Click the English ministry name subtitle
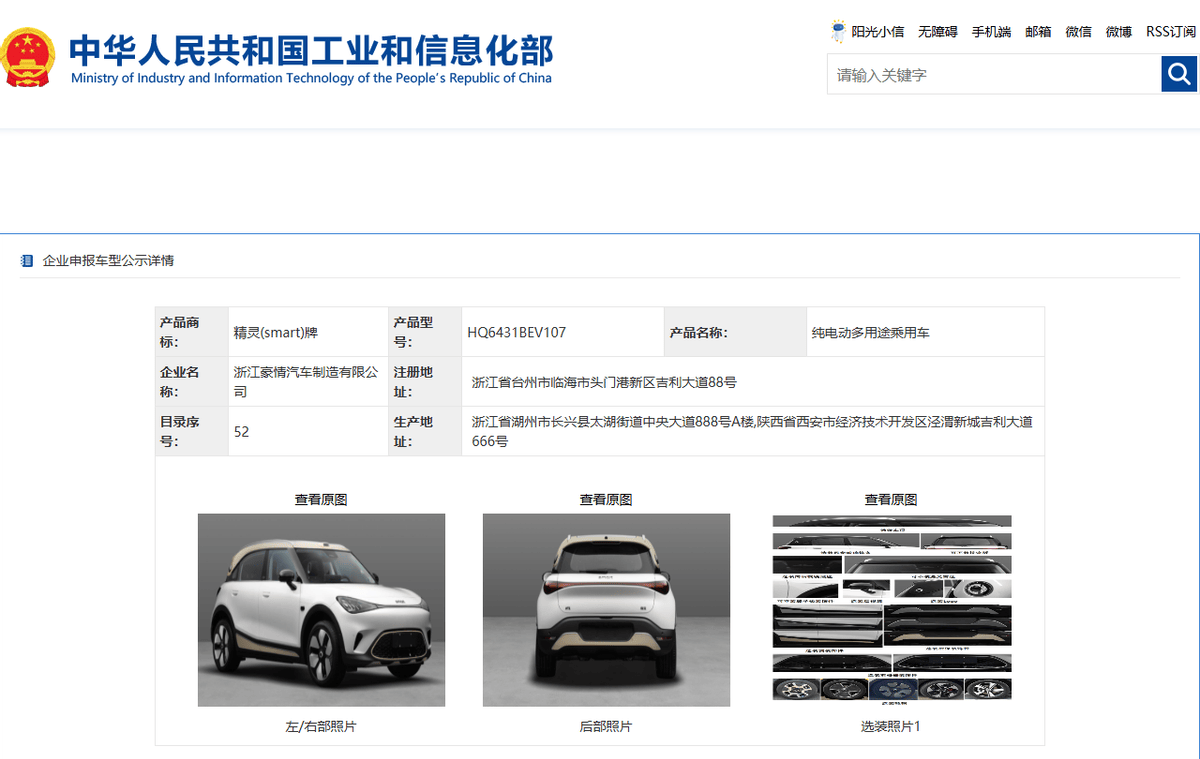This screenshot has height=759, width=1200. click(311, 78)
